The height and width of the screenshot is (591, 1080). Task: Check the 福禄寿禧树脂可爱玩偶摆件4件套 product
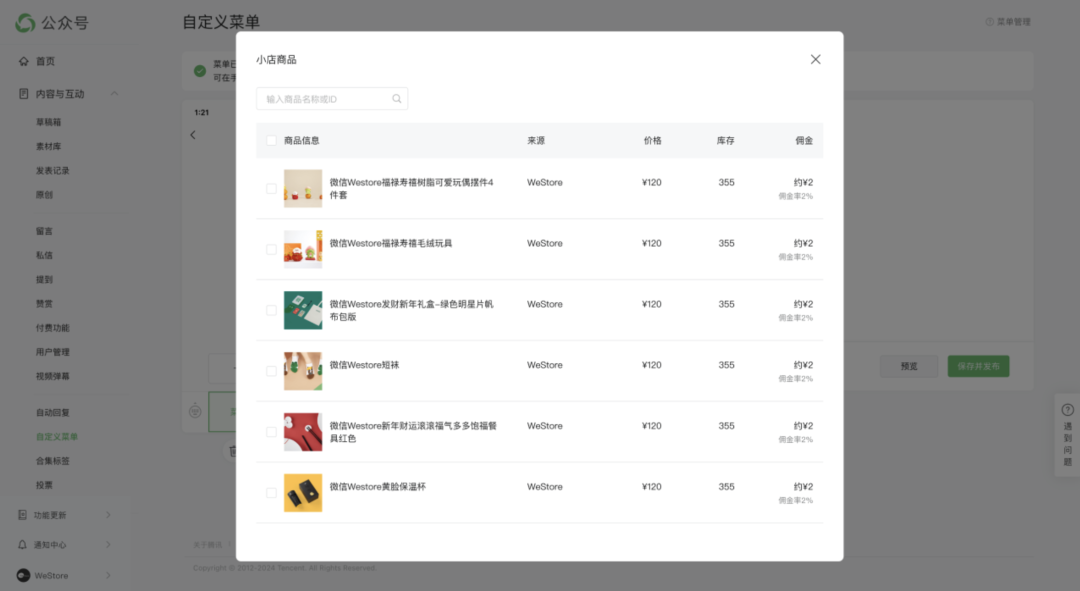click(x=271, y=189)
